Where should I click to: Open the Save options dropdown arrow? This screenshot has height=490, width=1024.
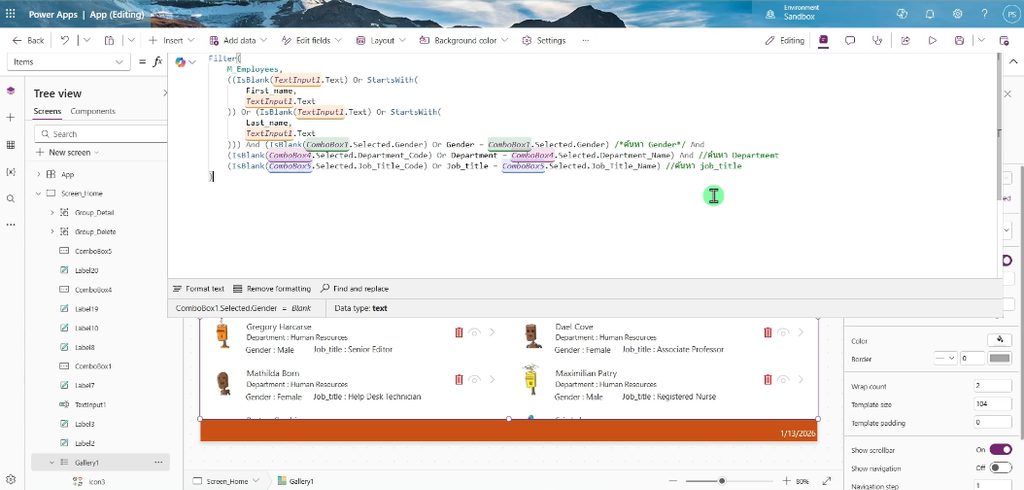pos(981,41)
